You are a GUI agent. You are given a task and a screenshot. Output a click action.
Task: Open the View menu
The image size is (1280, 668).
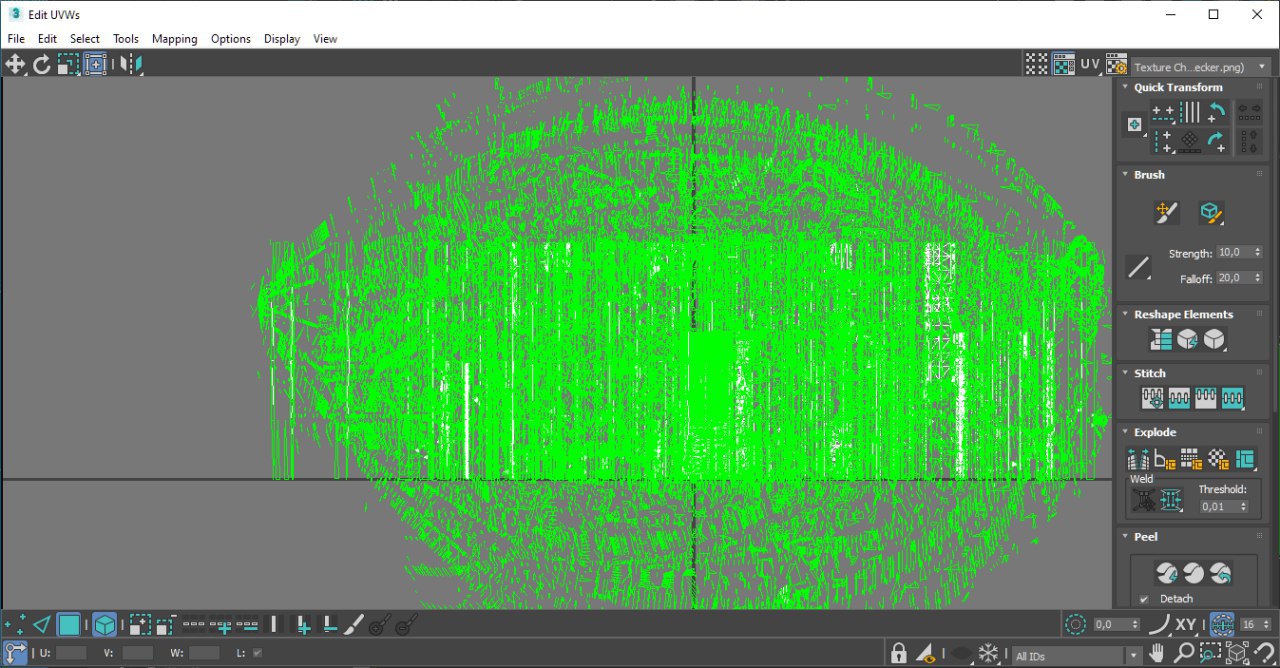[x=325, y=39]
